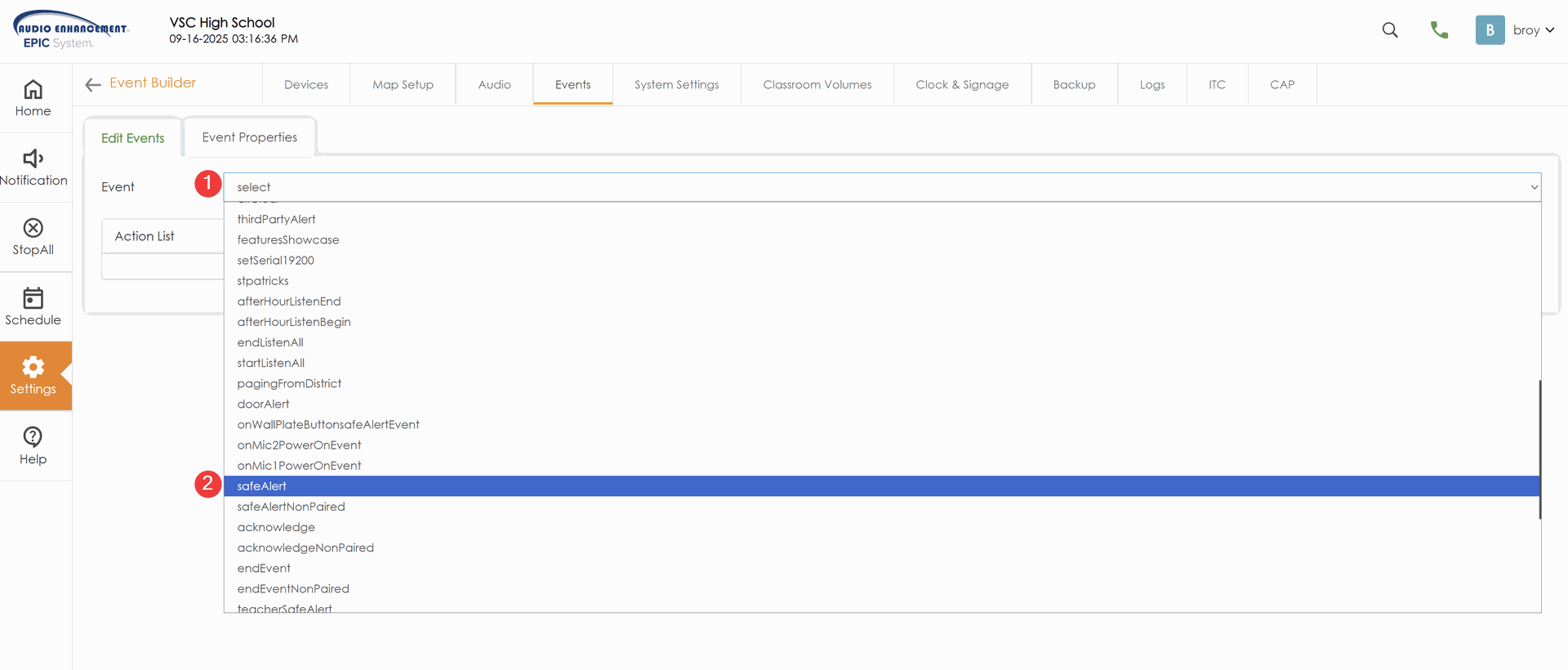Click the event list scrollbar
Screen dimensions: 1568x670
[x=1539, y=449]
